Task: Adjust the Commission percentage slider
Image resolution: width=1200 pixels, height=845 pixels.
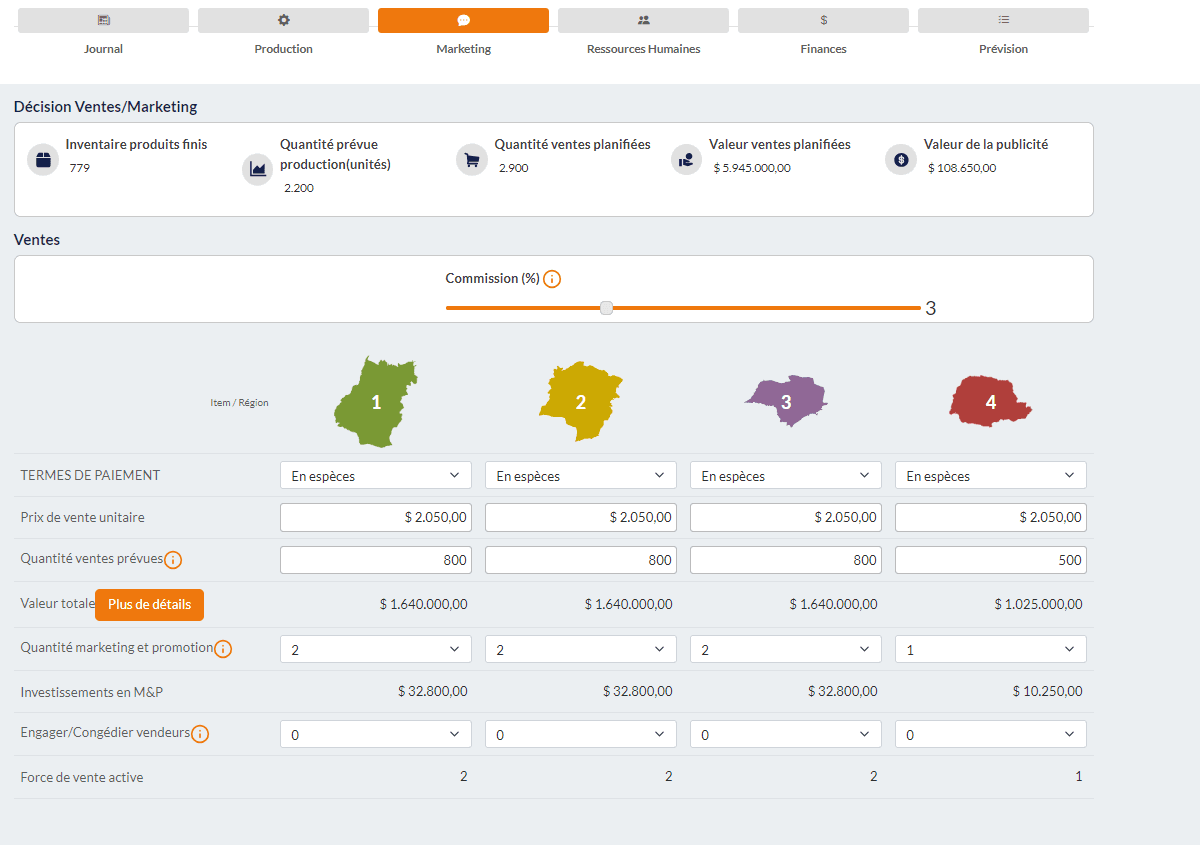Action: tap(606, 308)
